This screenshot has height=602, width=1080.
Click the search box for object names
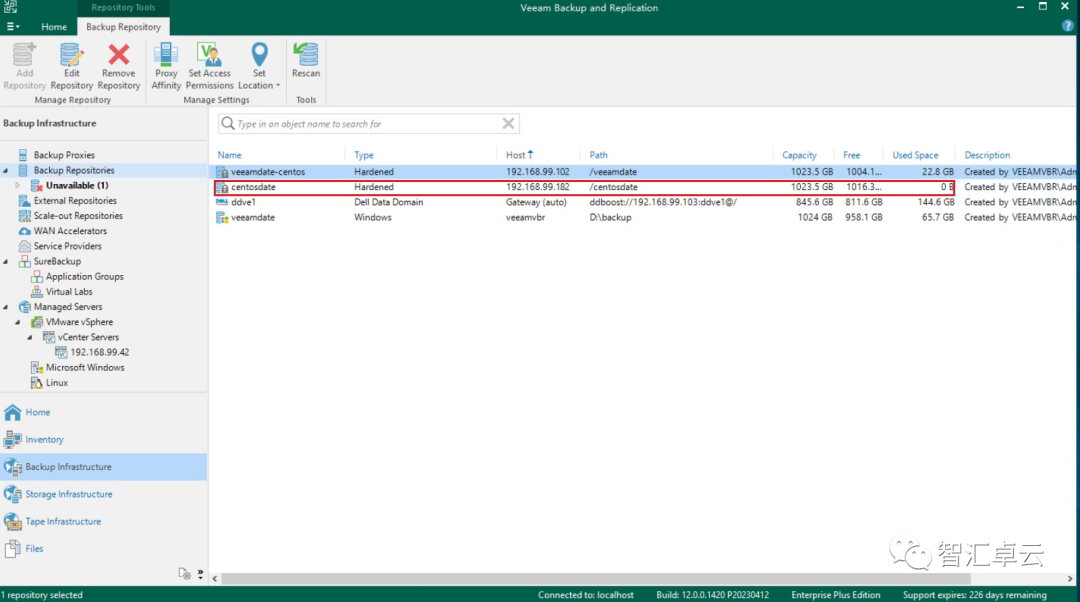(368, 124)
